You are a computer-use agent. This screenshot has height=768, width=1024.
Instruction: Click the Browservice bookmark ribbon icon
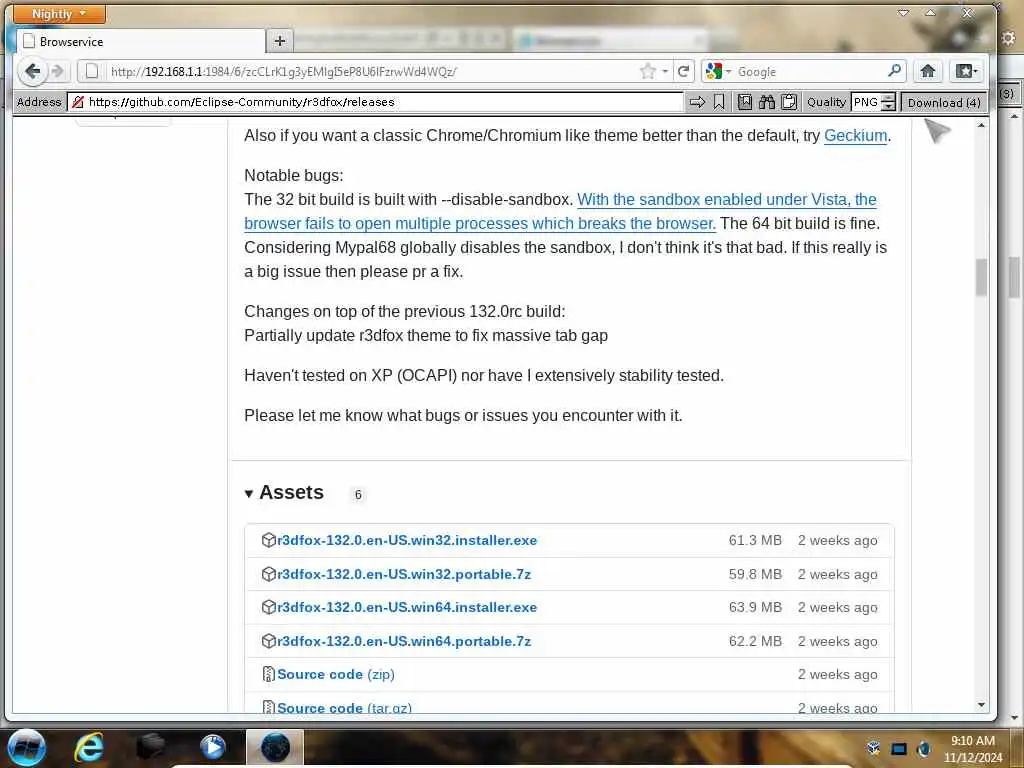pos(719,102)
